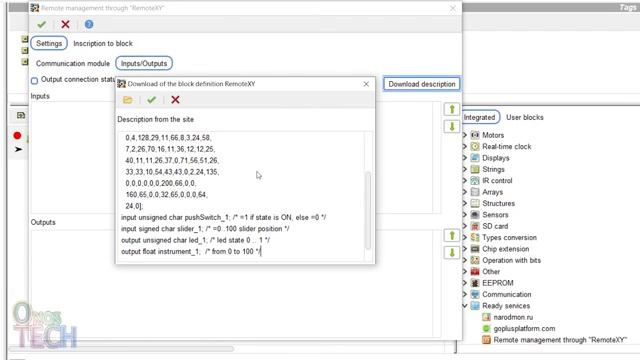Expand the Operation with bits node
The width and height of the screenshot is (640, 360).
coord(465,260)
